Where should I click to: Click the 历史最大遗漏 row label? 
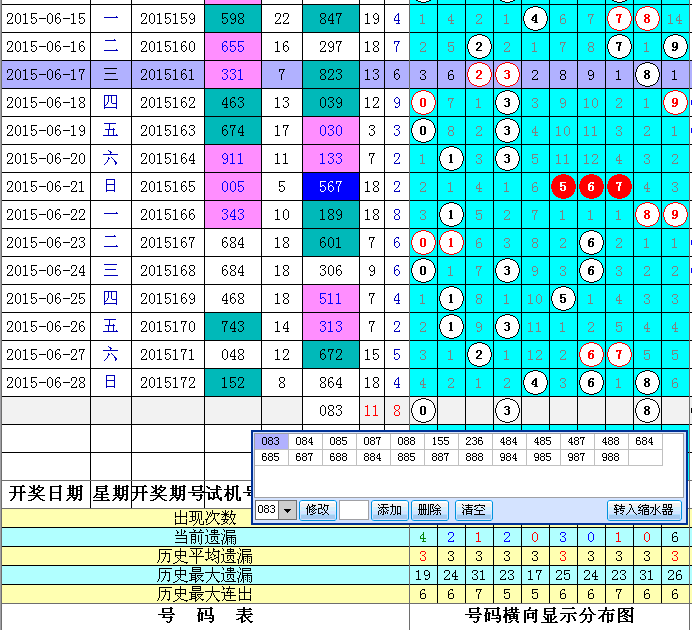coord(205,575)
